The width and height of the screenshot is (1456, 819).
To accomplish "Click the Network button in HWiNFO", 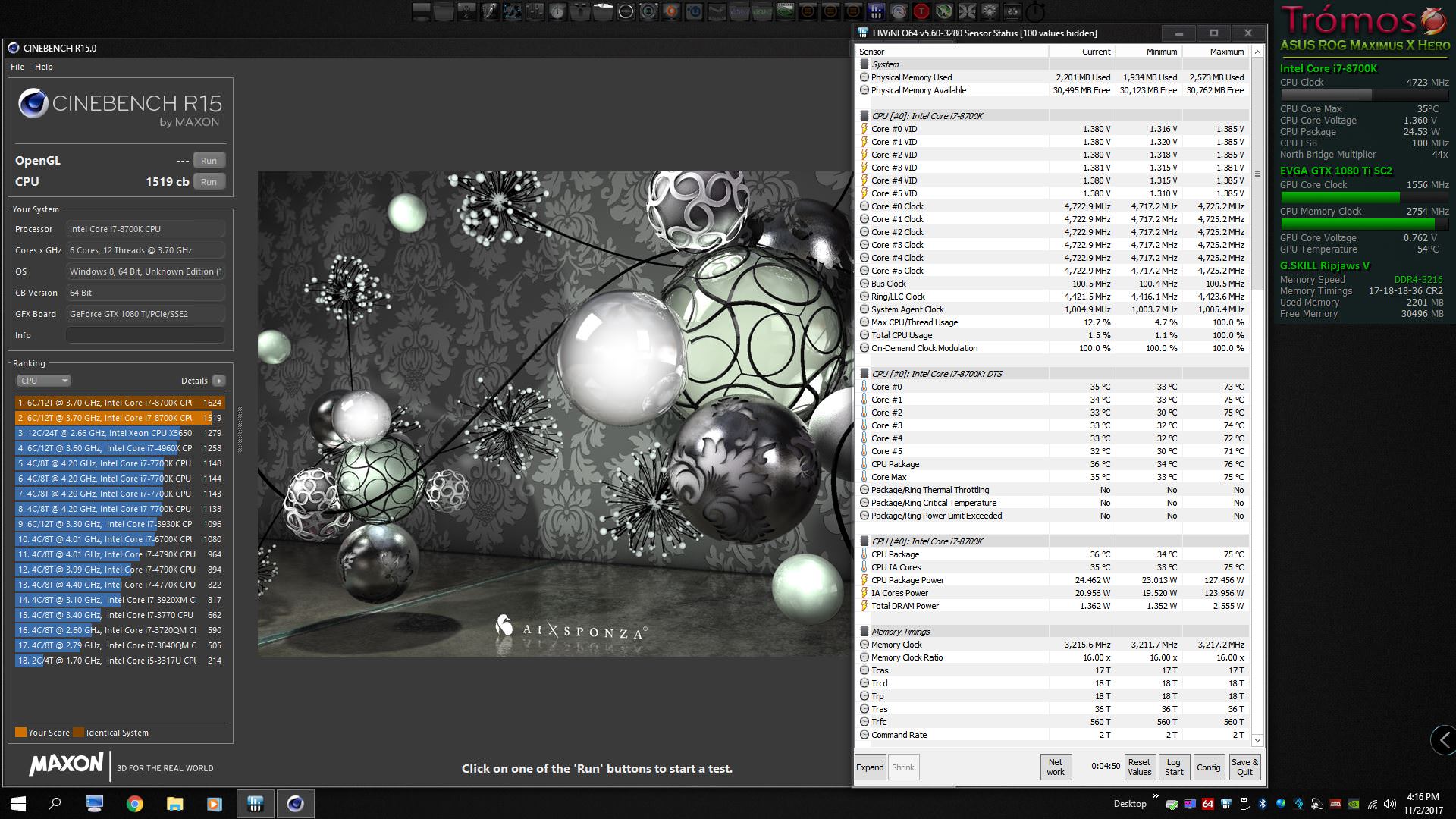I will tap(1056, 767).
